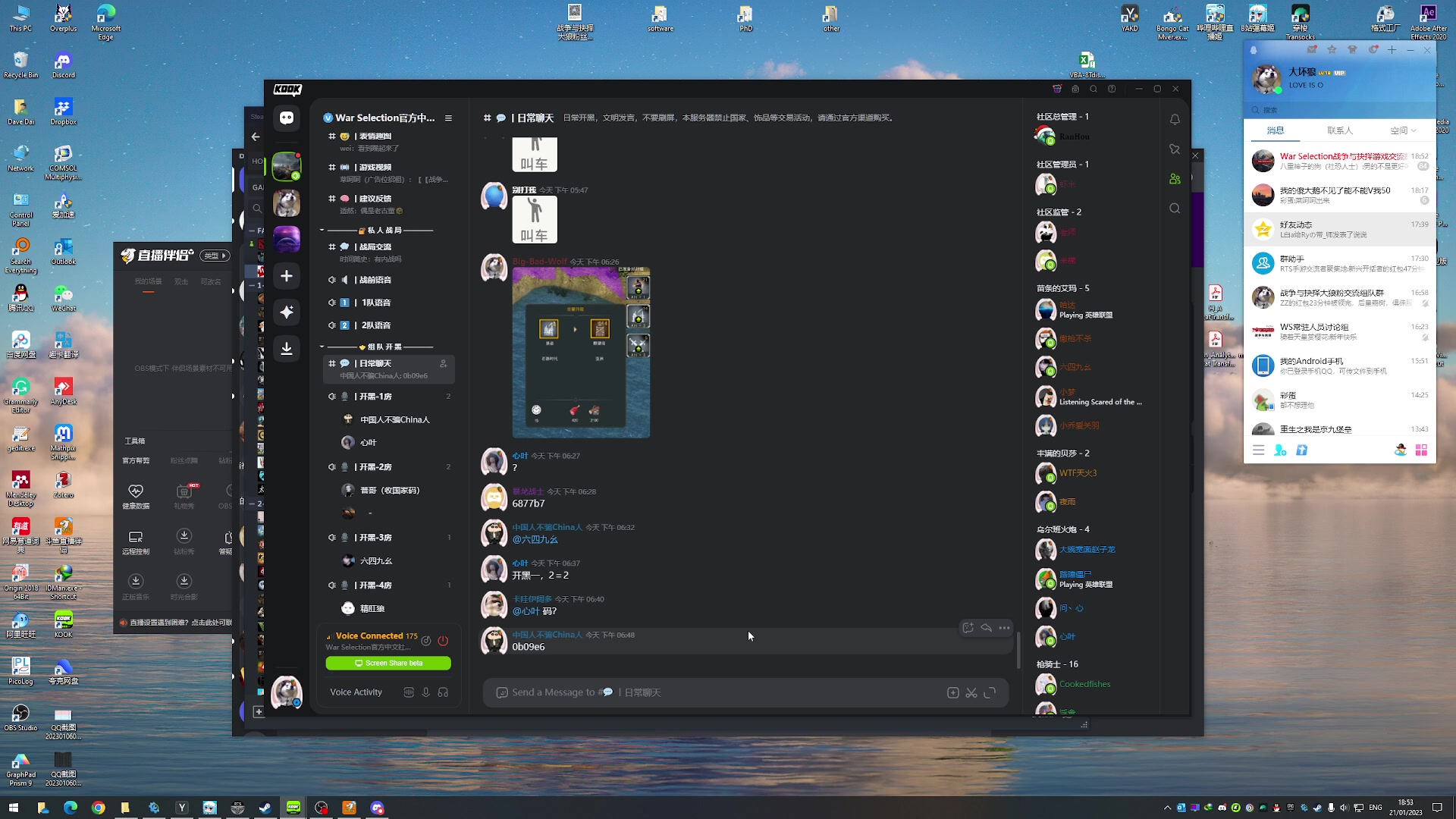Open QQ app grid icon at bottom right
The image size is (1456, 819).
point(1421,450)
